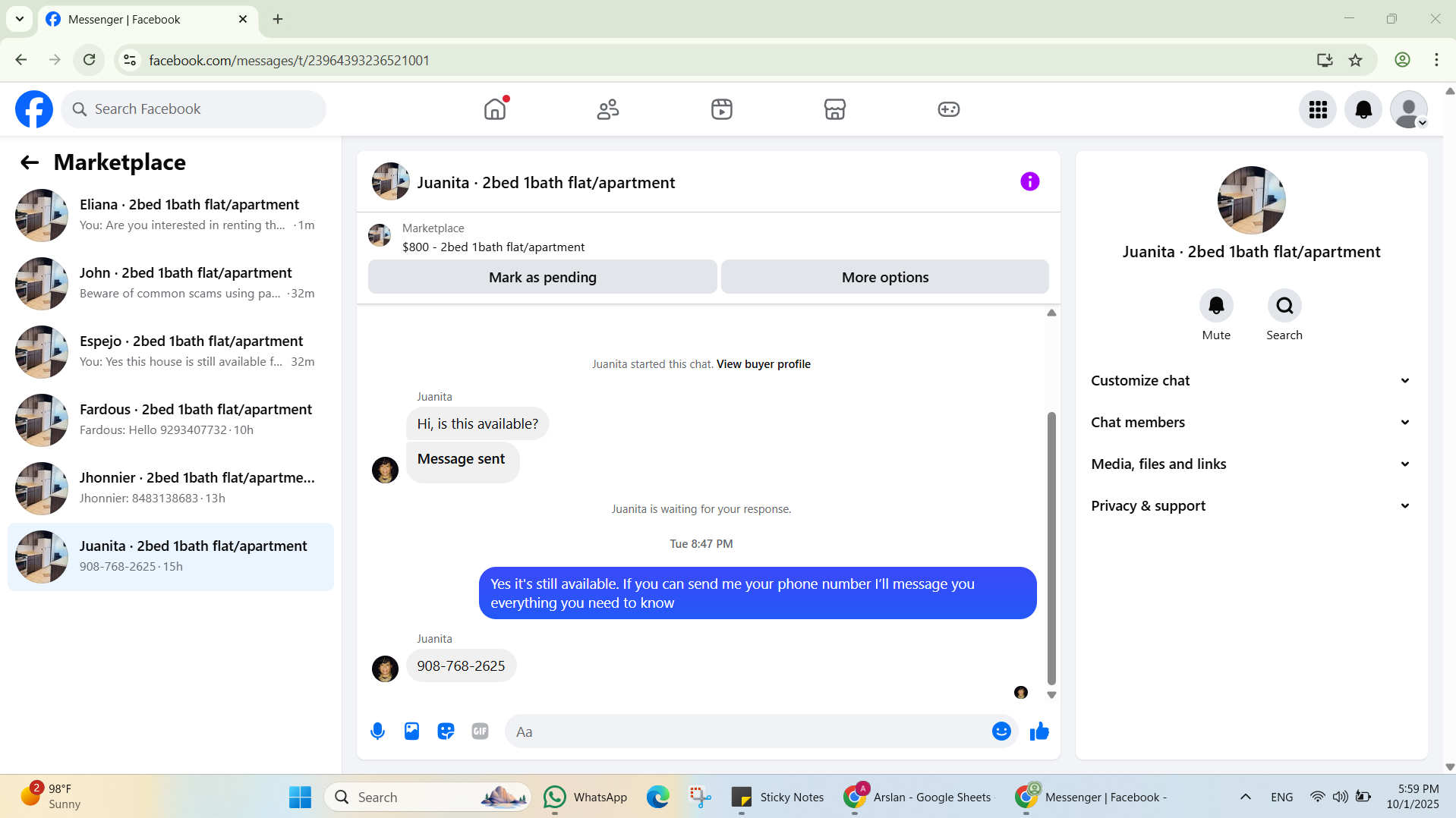Viewport: 1456px width, 818px height.
Task: Open the account profile avatar menu
Action: pos(1409,110)
